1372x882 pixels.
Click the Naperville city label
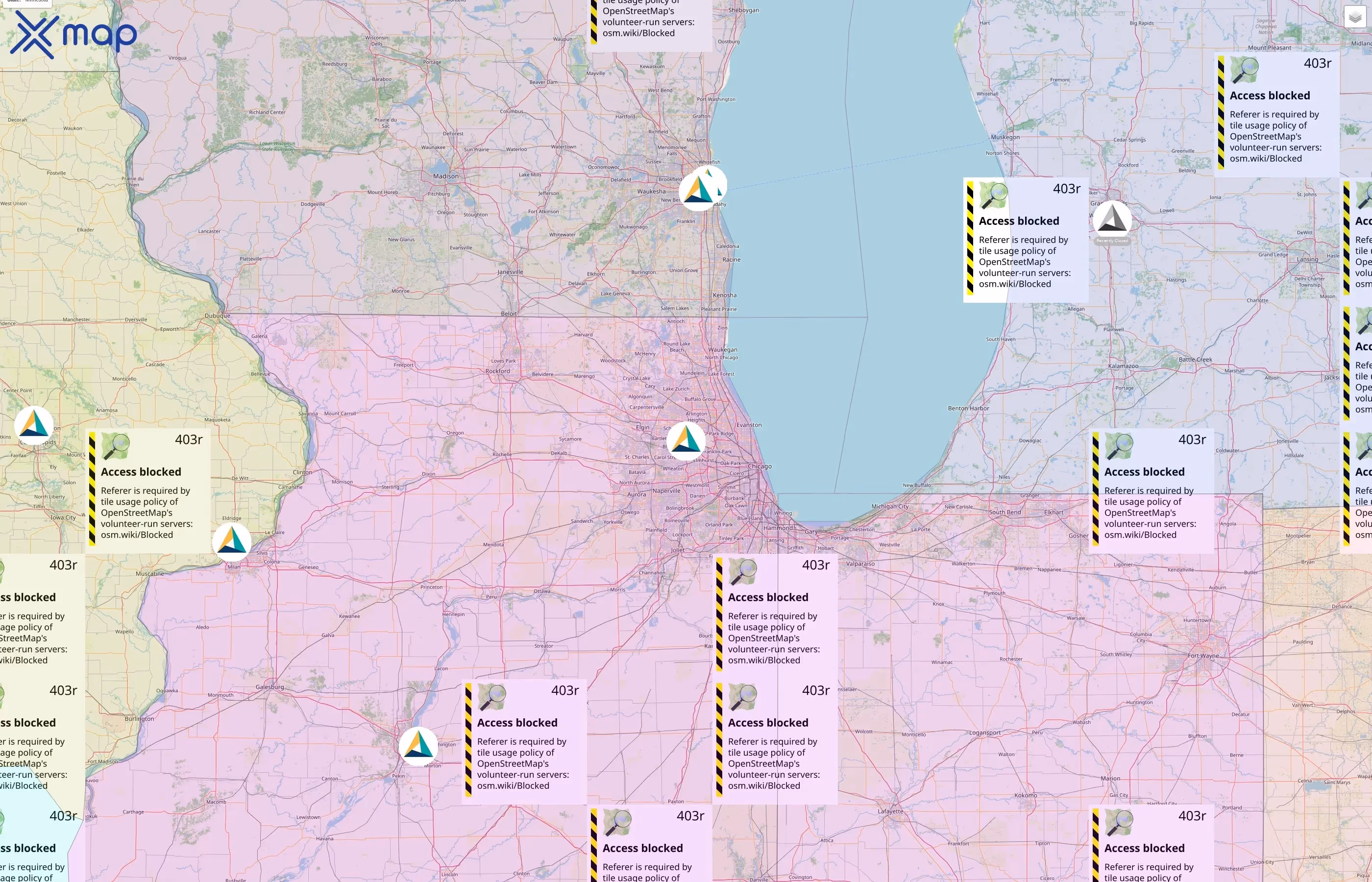pyautogui.click(x=666, y=491)
